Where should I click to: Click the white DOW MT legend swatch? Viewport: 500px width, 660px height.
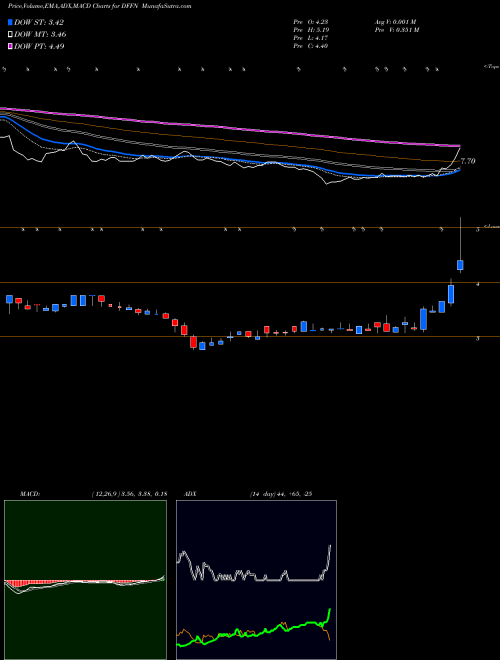[x=10, y=35]
